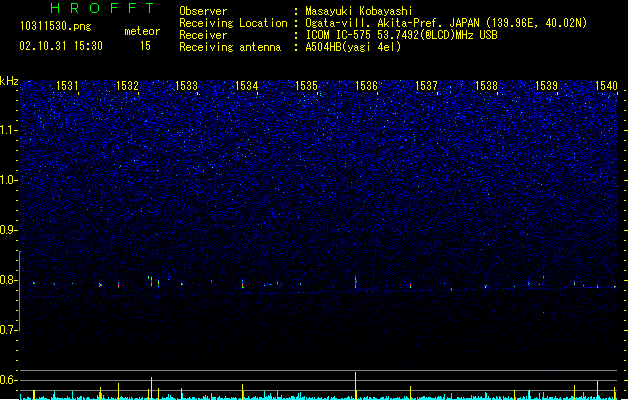Select the meteor count value 15
Screen dimensions: 629x400
(145, 46)
